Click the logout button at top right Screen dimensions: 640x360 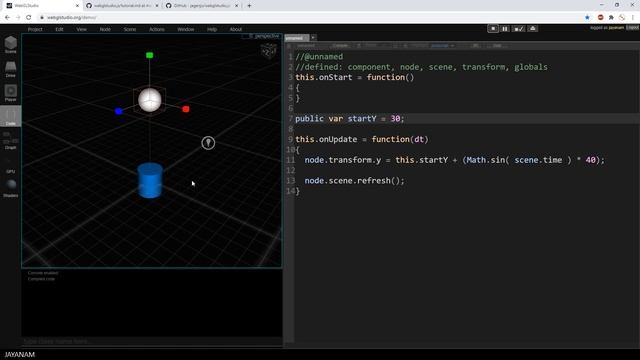(x=632, y=28)
